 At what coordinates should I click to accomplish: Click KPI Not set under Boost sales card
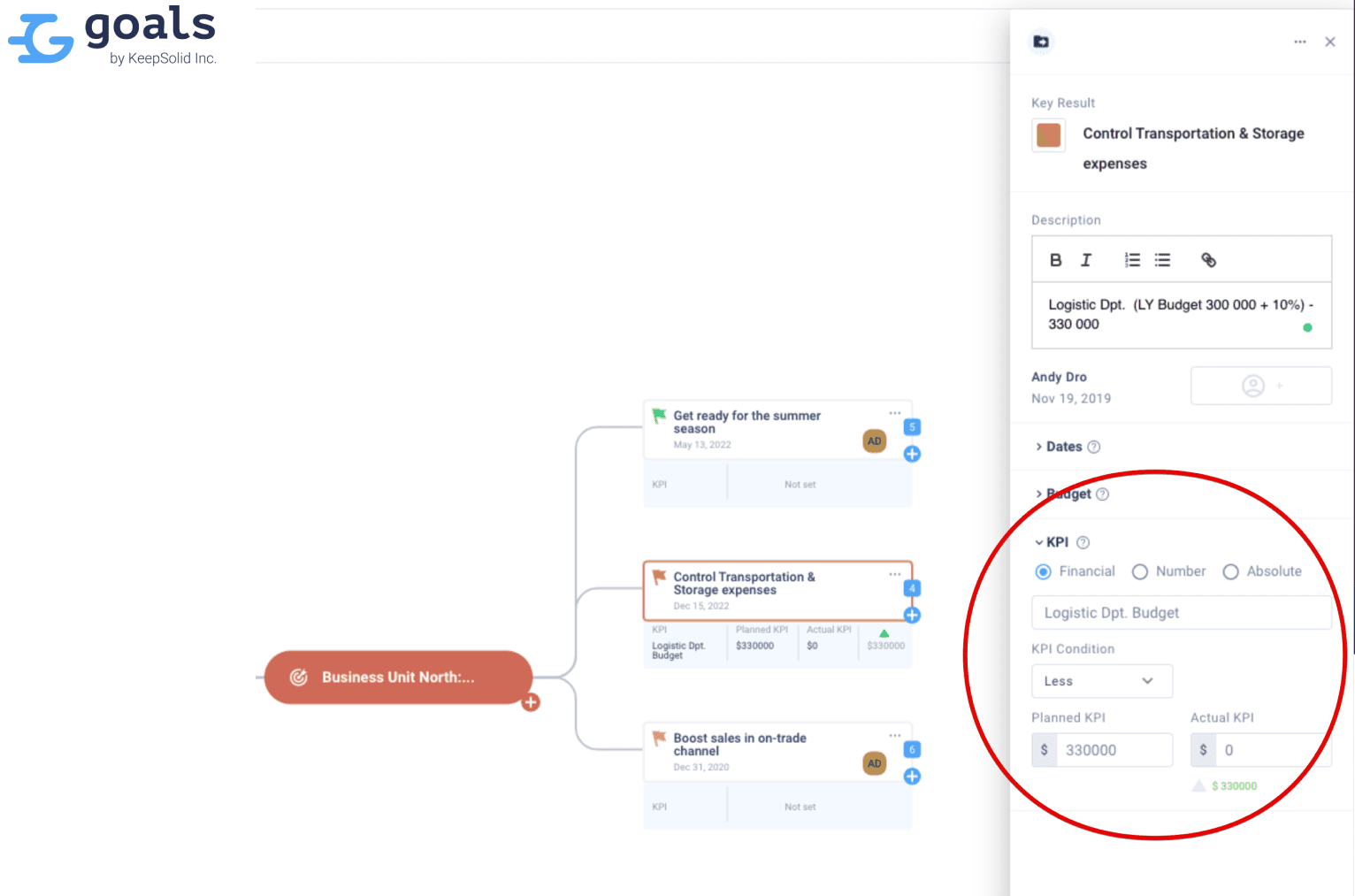click(x=800, y=807)
